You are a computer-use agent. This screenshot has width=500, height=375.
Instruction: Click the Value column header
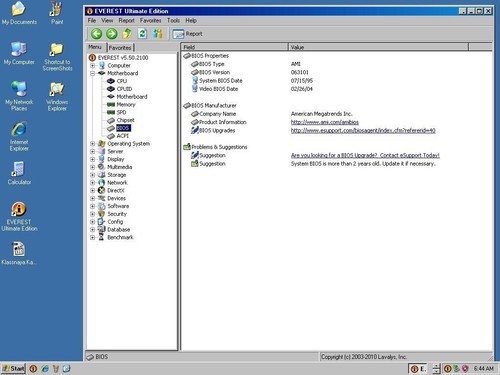click(x=378, y=47)
